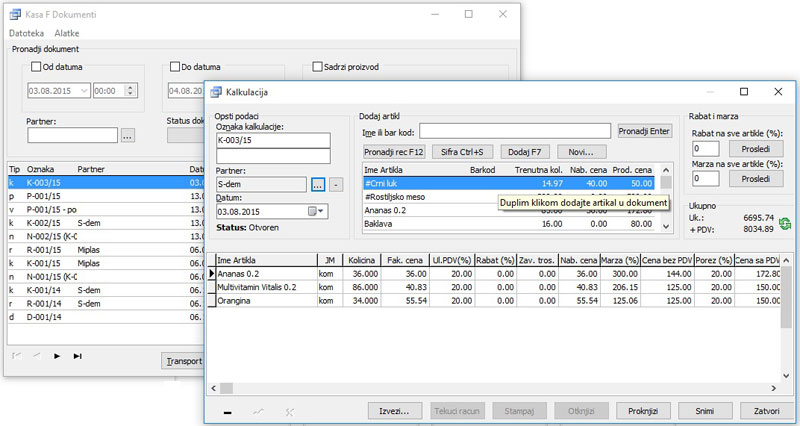Screen dimensions: 800x426
Task: Open partner browse button in Kasa F Dokumenti
Action: click(x=128, y=136)
